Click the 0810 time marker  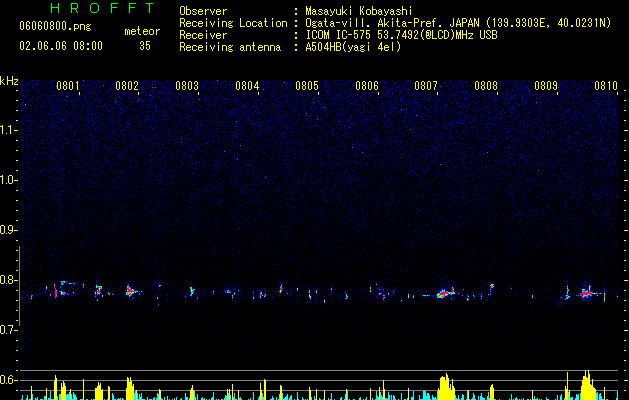(x=606, y=86)
